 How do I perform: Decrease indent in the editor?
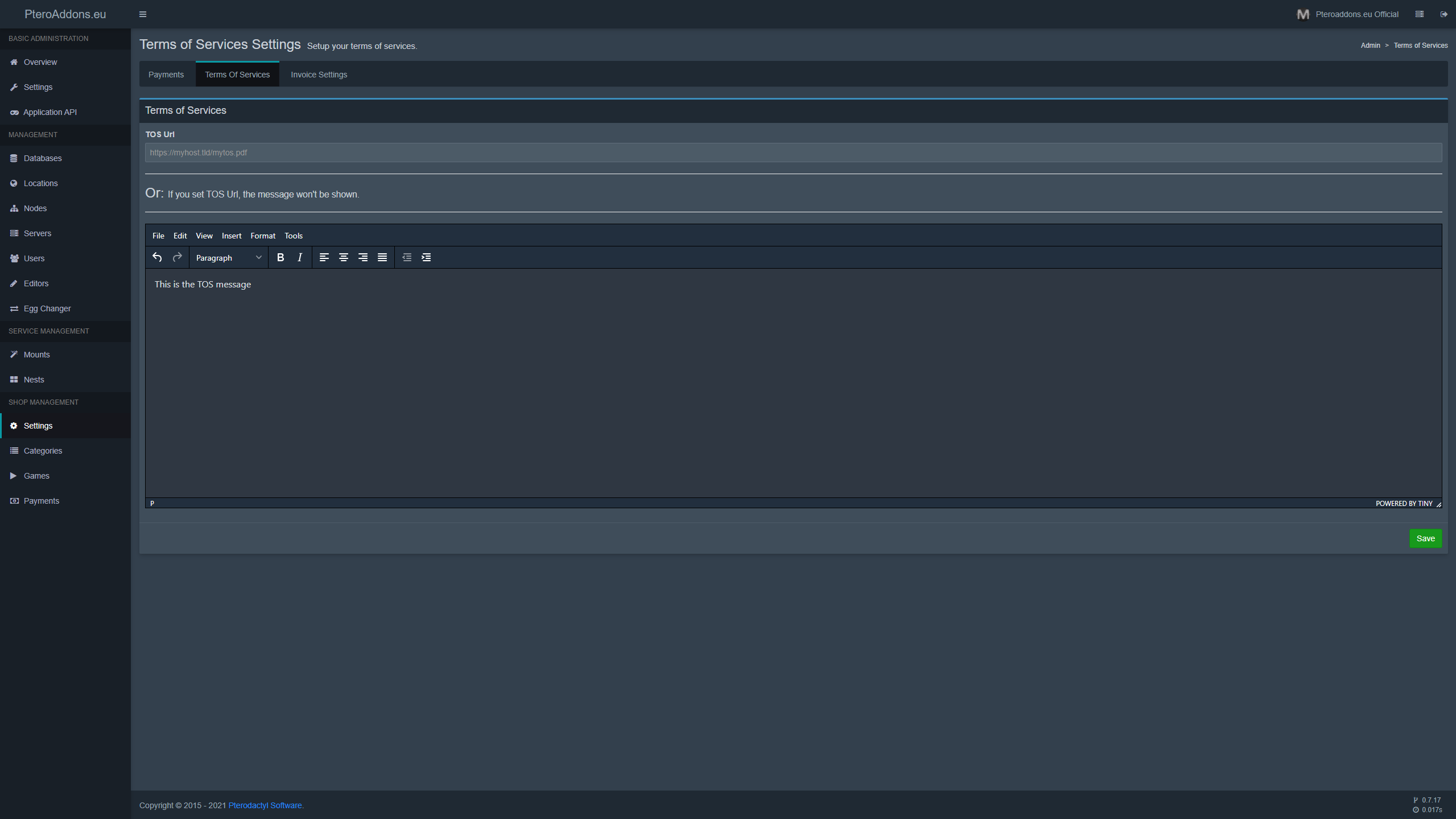[407, 257]
